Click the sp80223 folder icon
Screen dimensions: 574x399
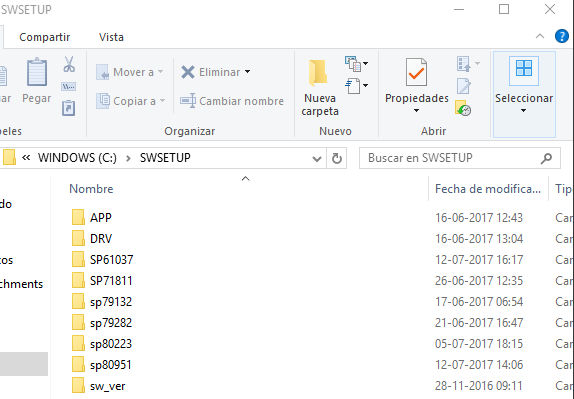pyautogui.click(x=78, y=343)
